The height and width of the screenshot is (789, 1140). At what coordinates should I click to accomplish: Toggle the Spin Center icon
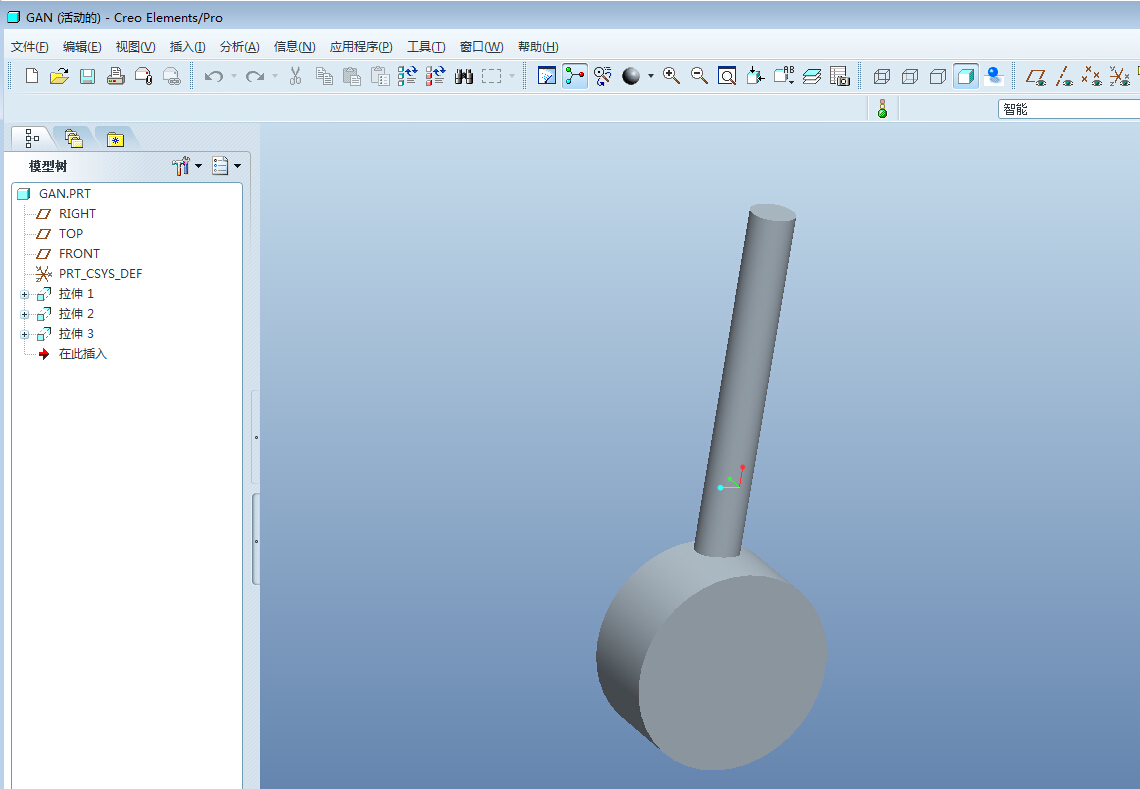(x=574, y=76)
